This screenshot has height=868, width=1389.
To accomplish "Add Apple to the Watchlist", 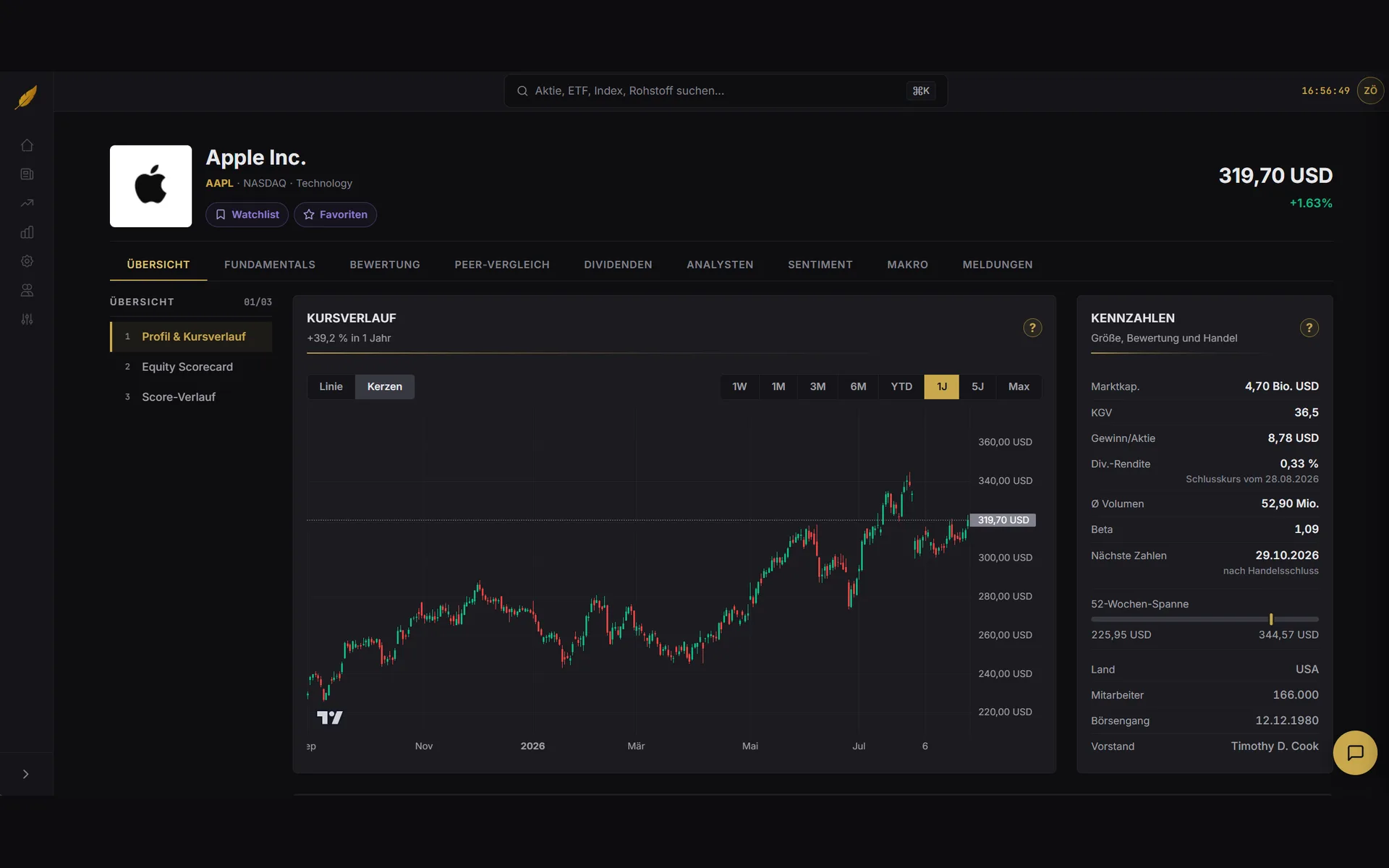I will click(x=247, y=215).
